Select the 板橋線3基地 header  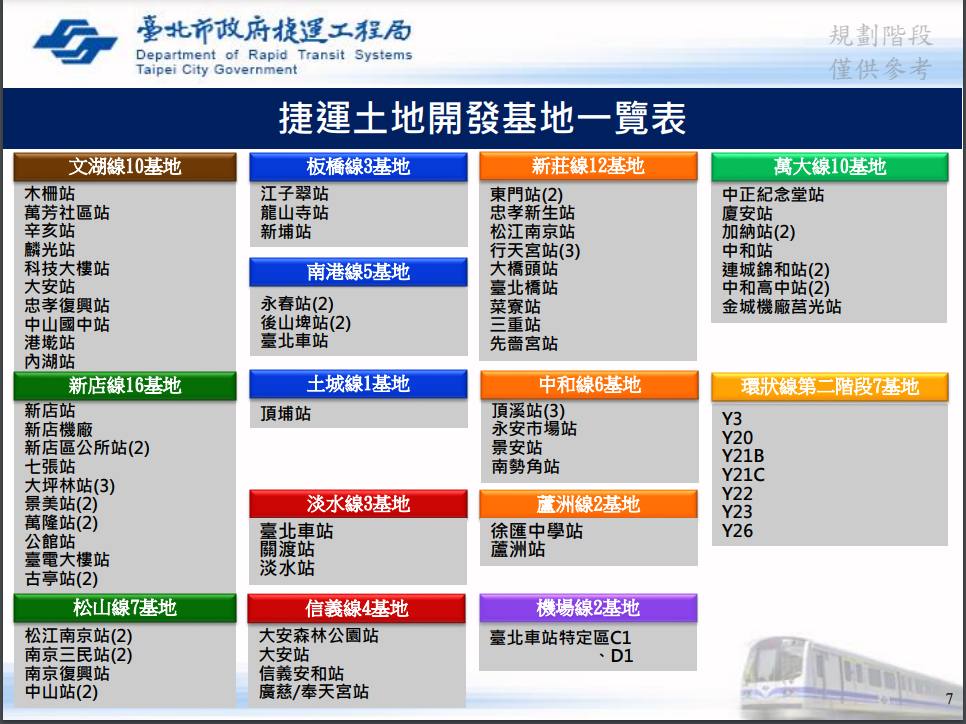(359, 167)
